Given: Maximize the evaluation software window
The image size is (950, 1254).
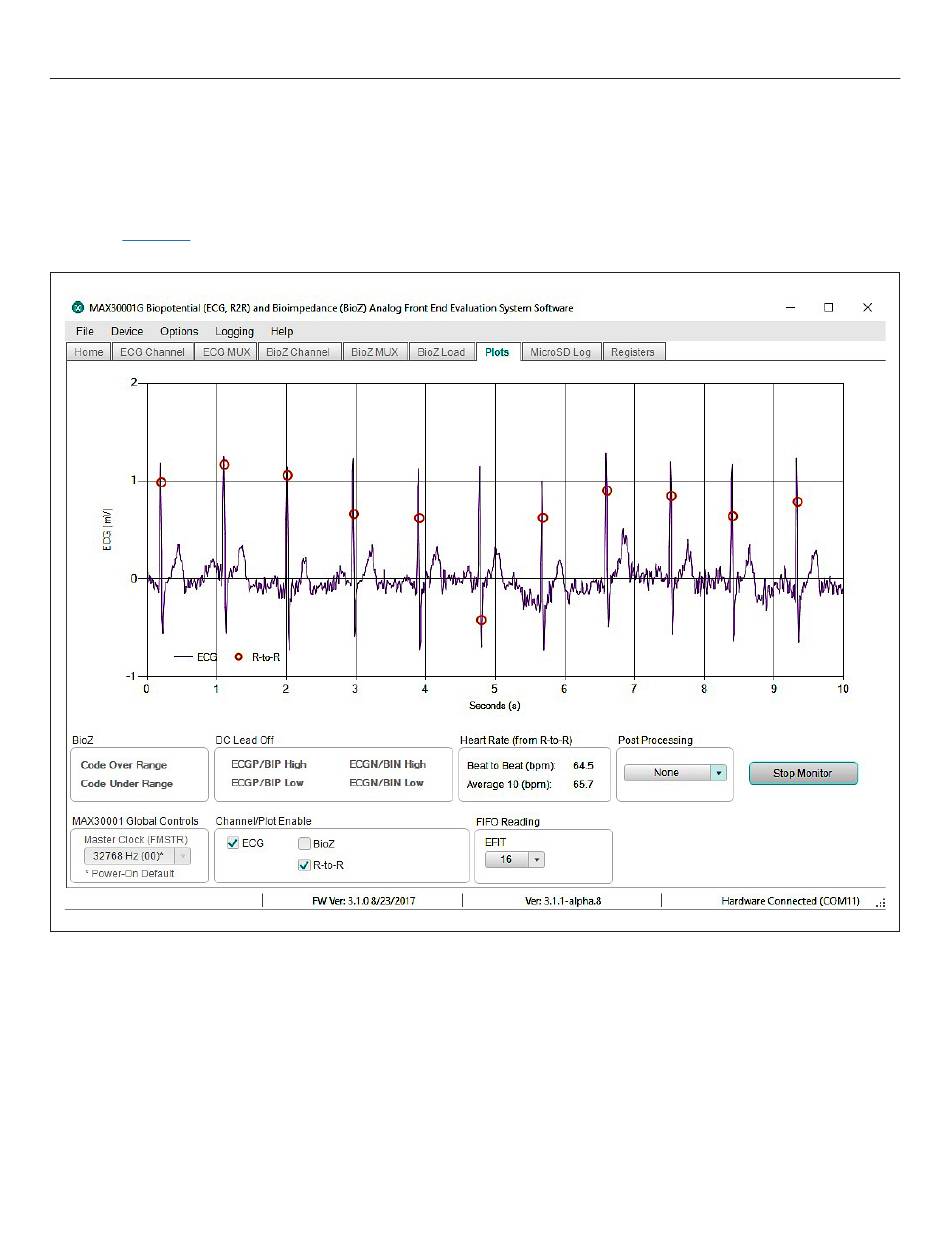Looking at the screenshot, I should (x=828, y=308).
